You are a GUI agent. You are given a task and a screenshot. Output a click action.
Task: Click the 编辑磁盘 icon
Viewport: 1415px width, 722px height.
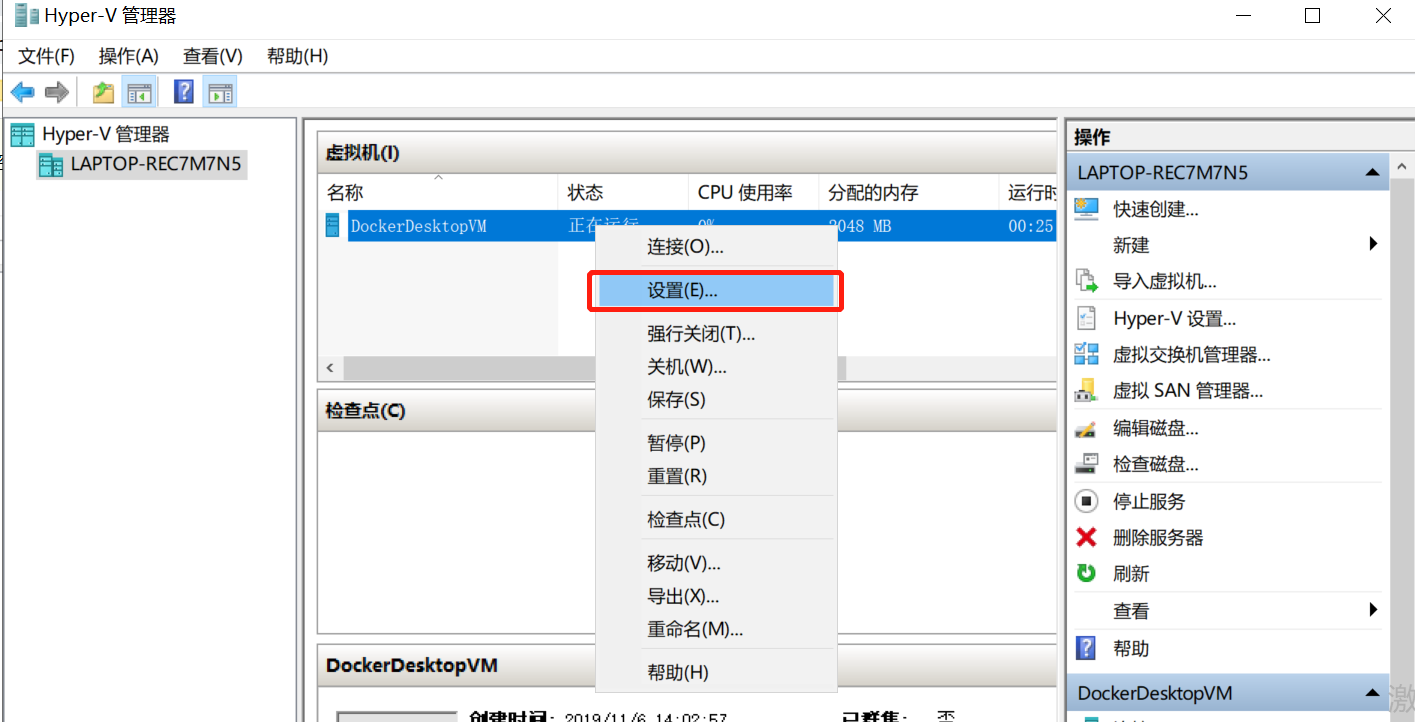pos(1086,428)
